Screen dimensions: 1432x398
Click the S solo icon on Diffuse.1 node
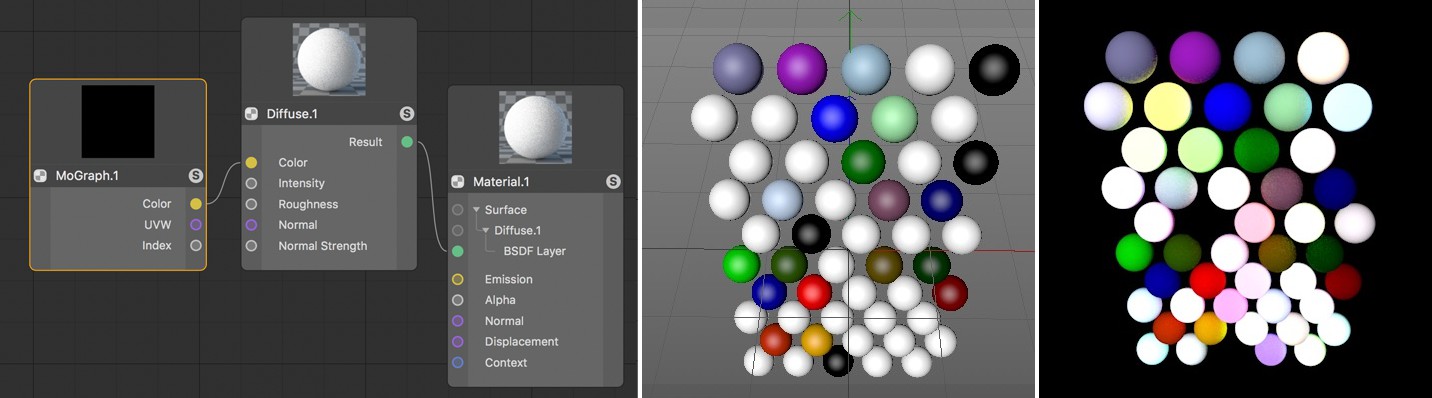[x=407, y=114]
